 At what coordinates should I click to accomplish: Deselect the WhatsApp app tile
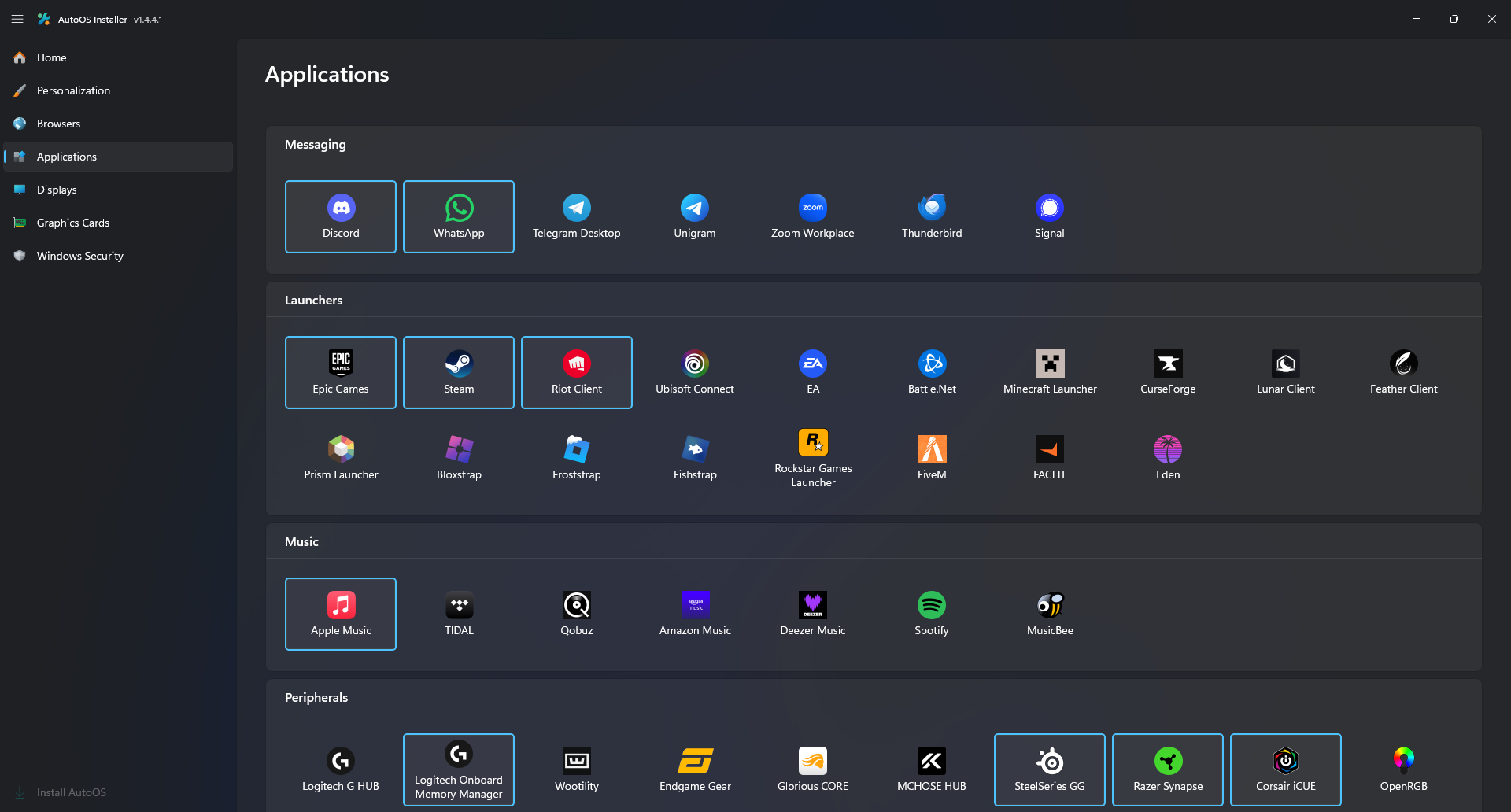tap(459, 216)
